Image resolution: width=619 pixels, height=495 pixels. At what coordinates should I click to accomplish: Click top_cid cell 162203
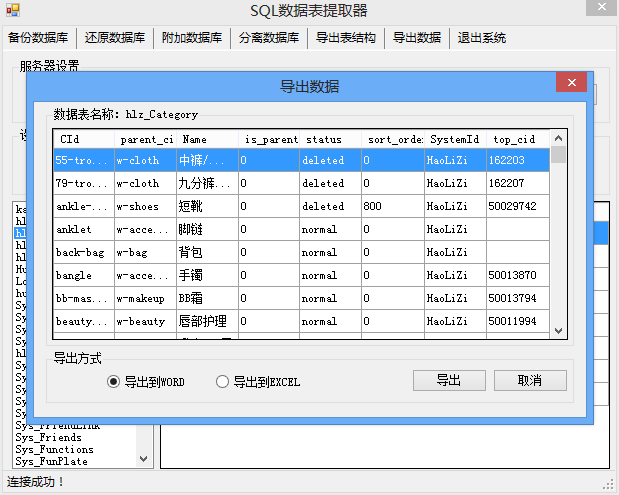coord(518,160)
